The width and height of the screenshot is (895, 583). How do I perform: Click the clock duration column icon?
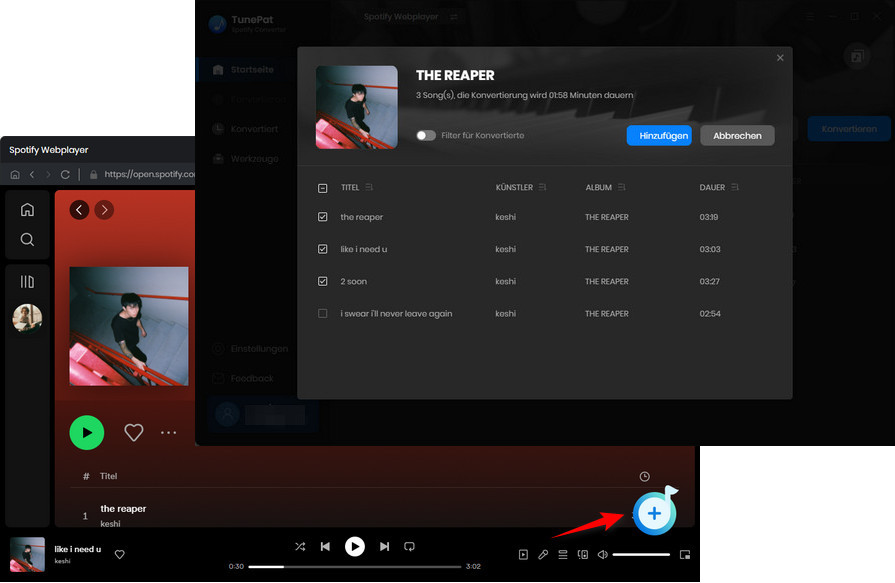644,476
